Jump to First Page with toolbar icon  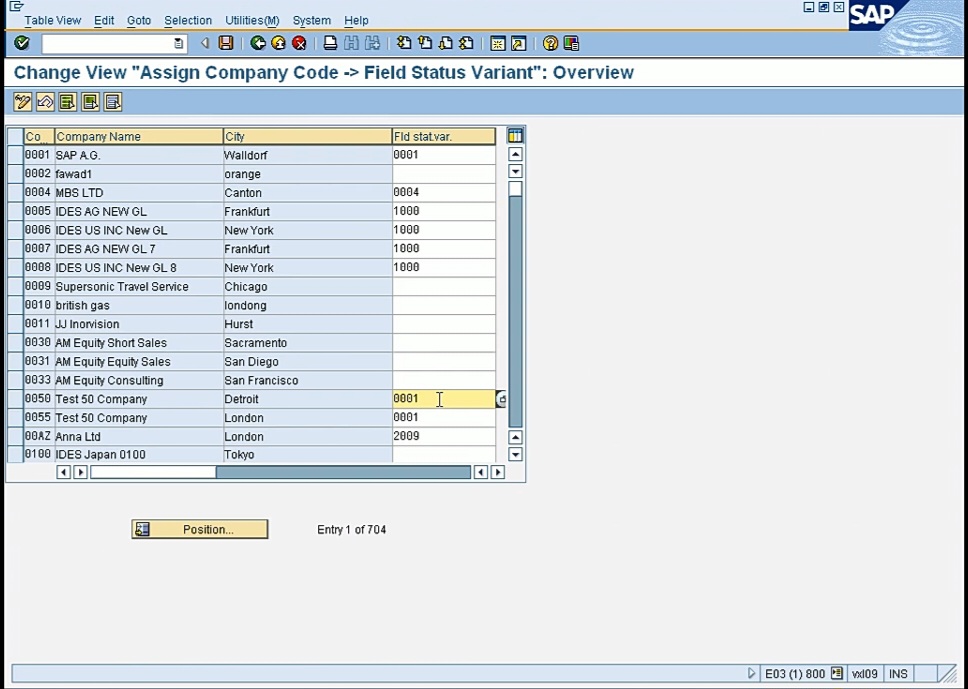[x=404, y=43]
